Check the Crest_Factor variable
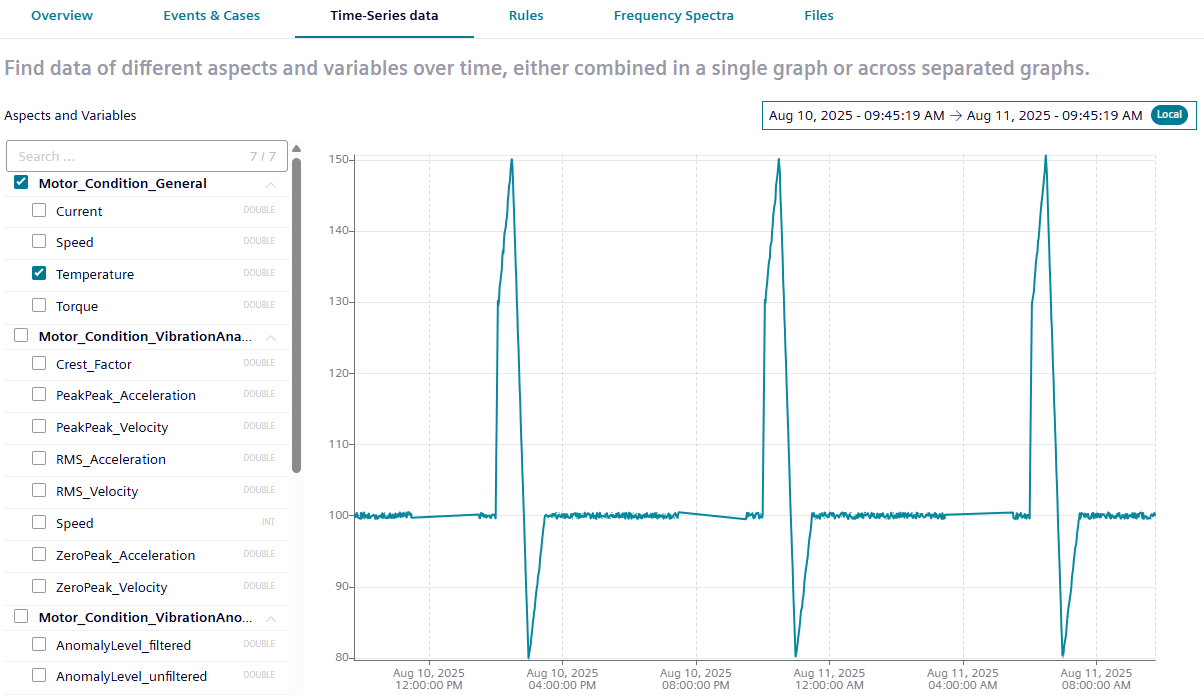Viewport: 1204px width, 695px height. click(x=39, y=364)
